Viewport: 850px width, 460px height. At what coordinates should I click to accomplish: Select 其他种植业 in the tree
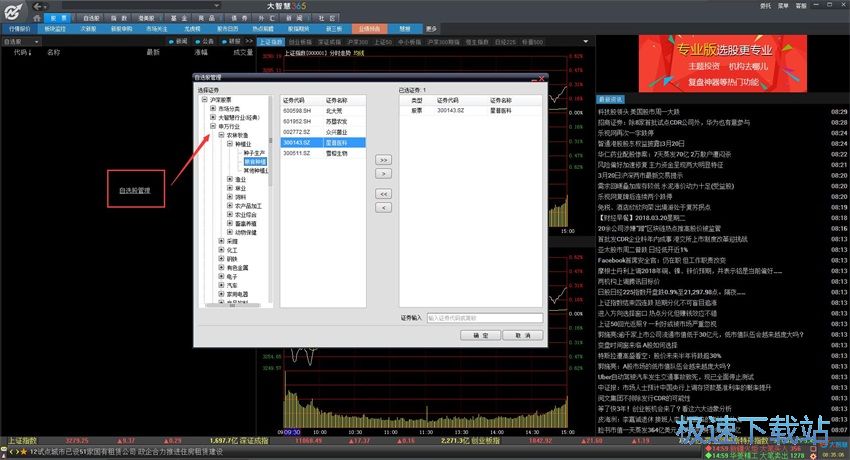[256, 171]
